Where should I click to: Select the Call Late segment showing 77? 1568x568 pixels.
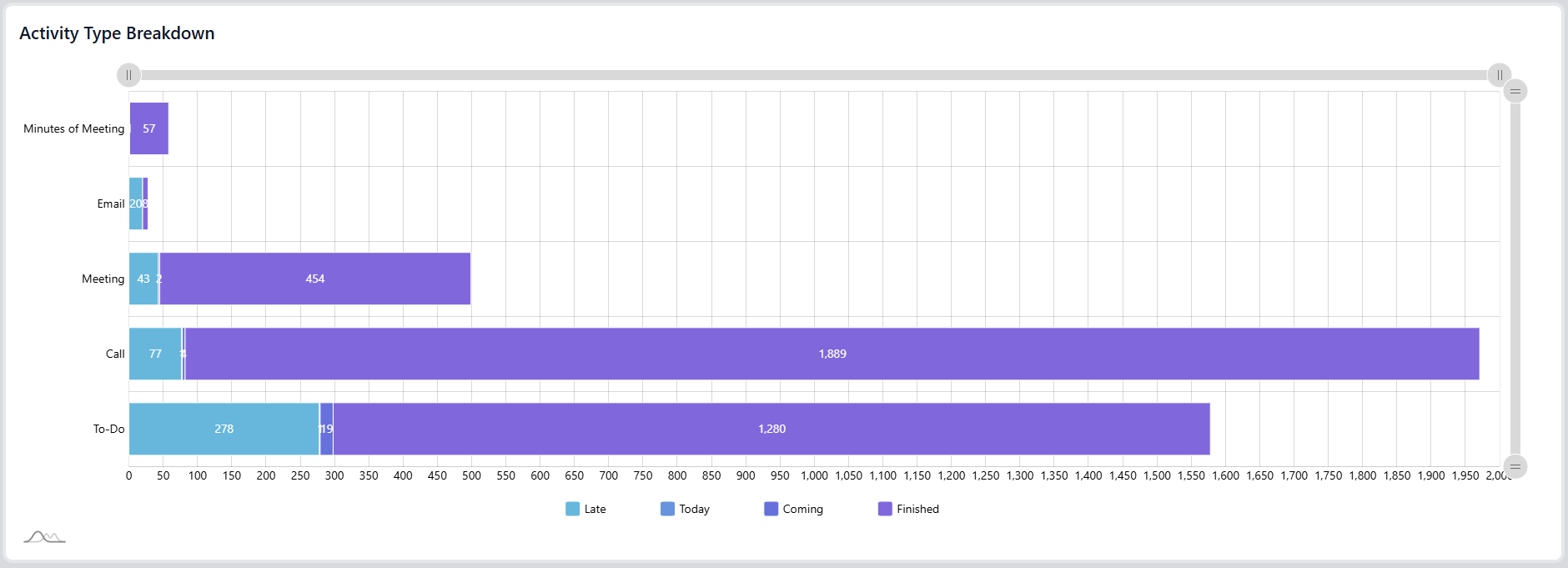tap(155, 354)
